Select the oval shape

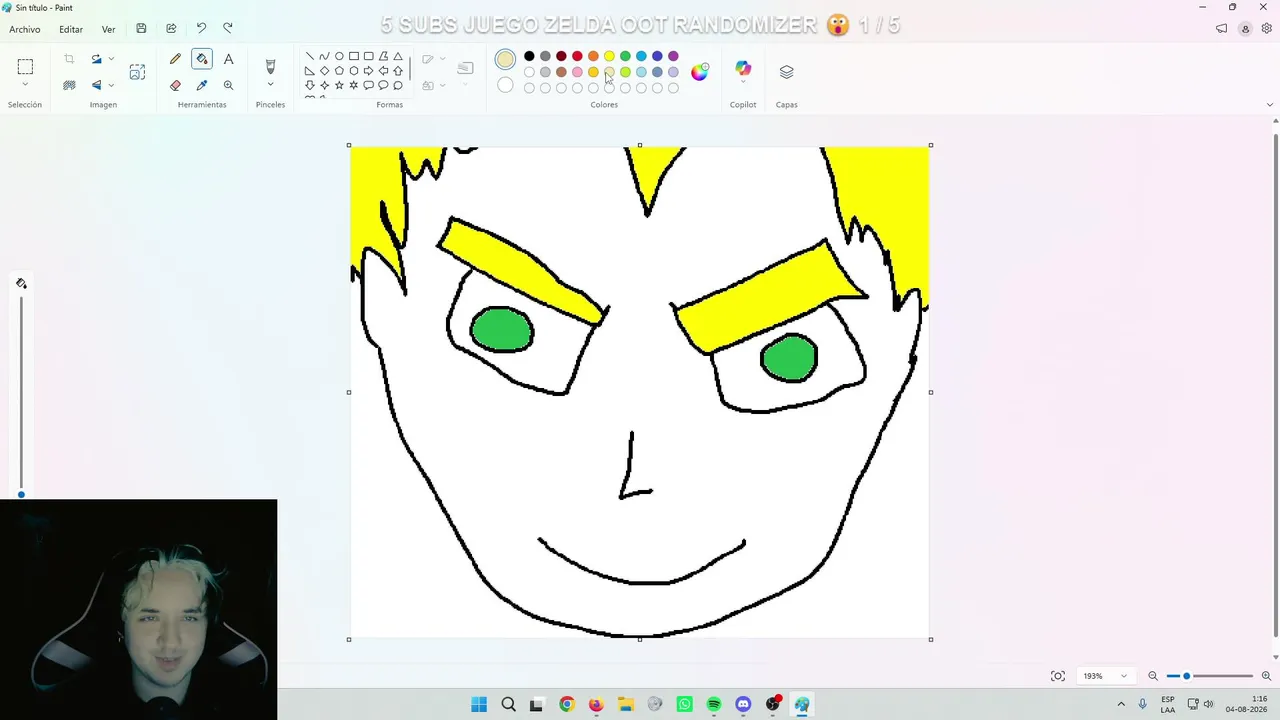[339, 56]
